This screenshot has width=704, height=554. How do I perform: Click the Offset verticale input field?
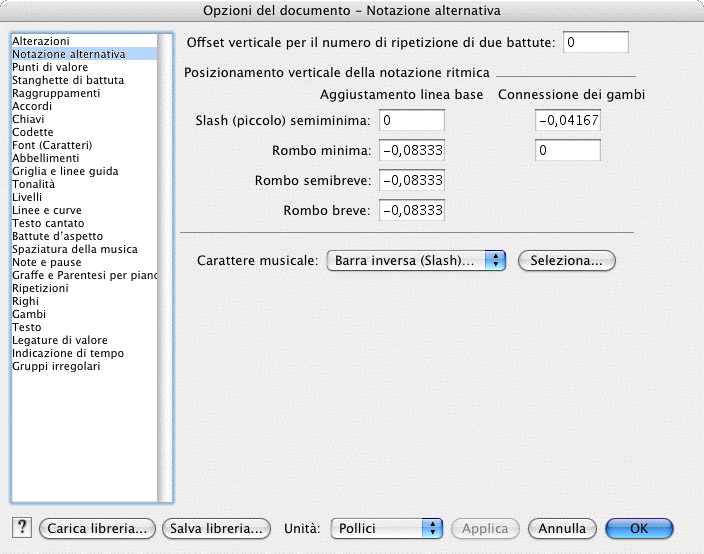[x=596, y=42]
